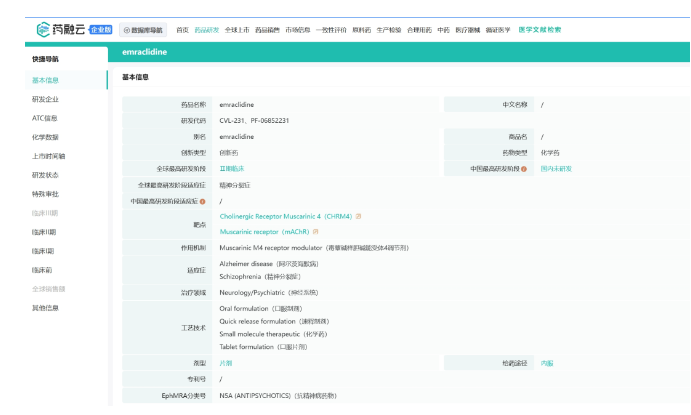Open the 数据库导航 menu button
Screen dimensions: 691x415
click(143, 30)
